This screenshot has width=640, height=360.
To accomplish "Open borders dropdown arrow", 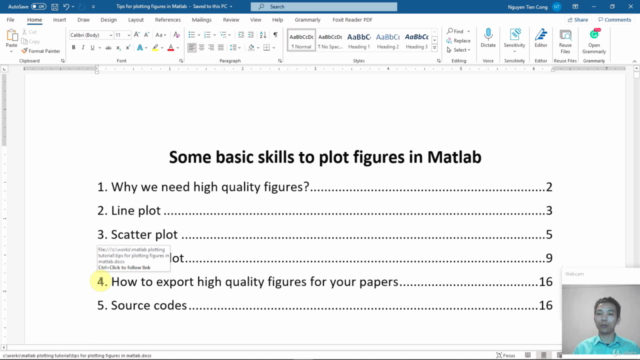I will [273, 48].
